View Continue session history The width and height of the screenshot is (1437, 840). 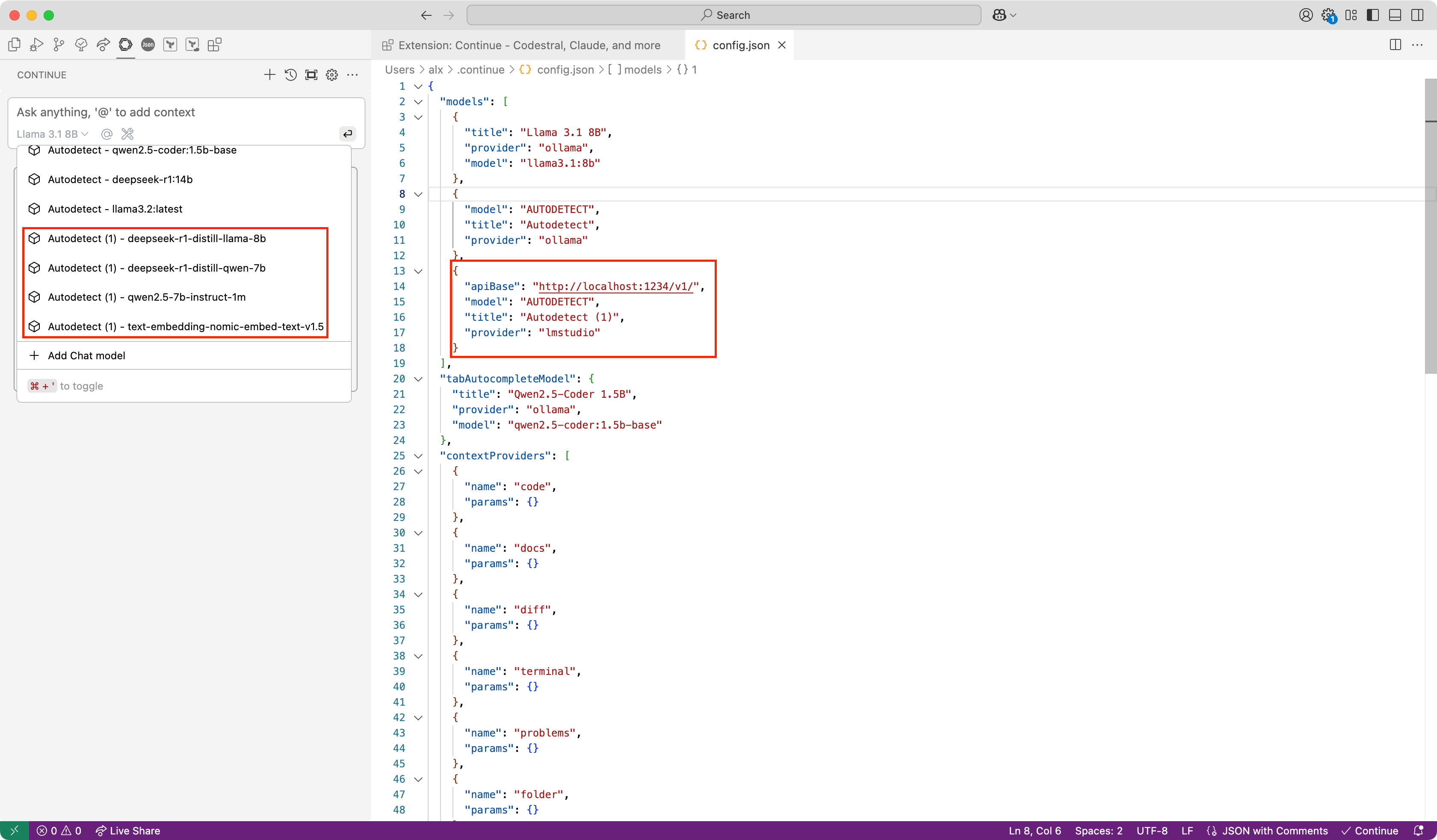coord(290,75)
